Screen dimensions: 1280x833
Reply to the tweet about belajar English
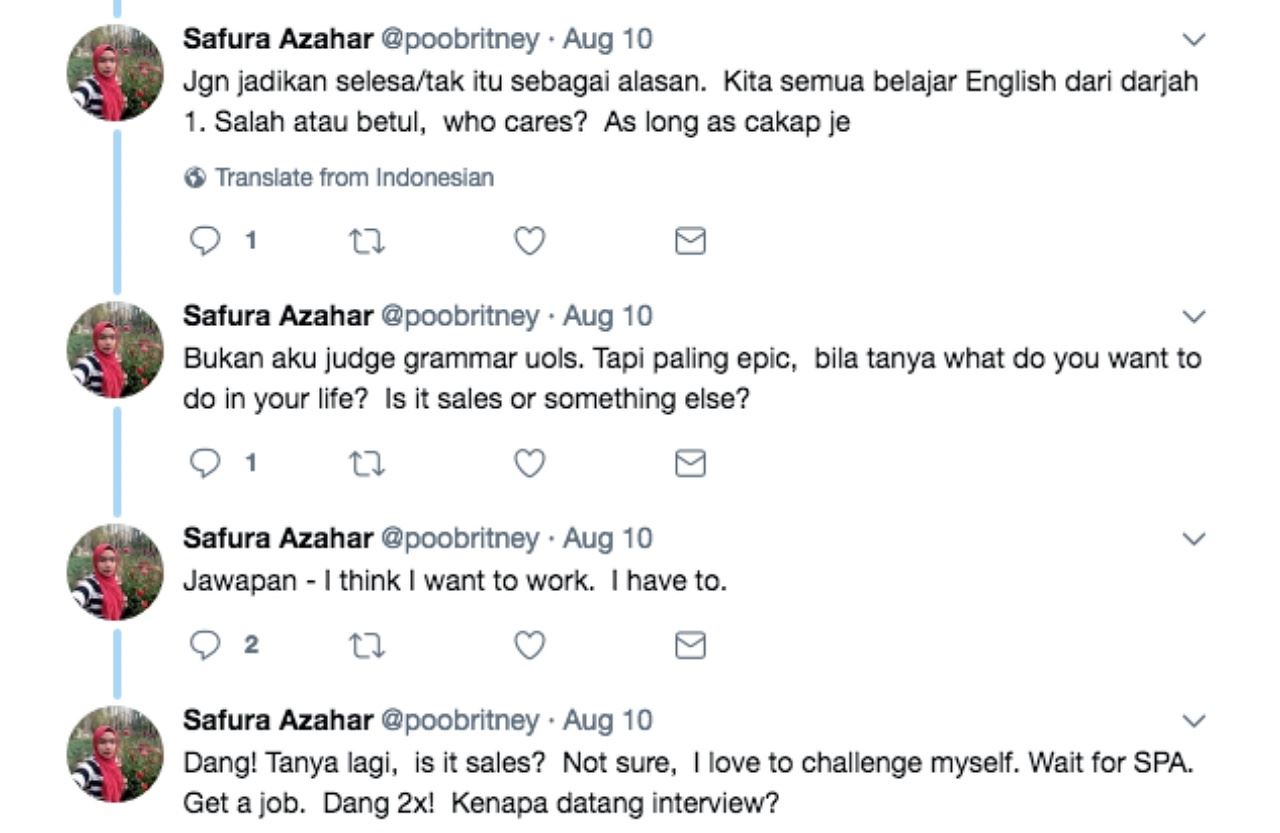click(x=203, y=239)
